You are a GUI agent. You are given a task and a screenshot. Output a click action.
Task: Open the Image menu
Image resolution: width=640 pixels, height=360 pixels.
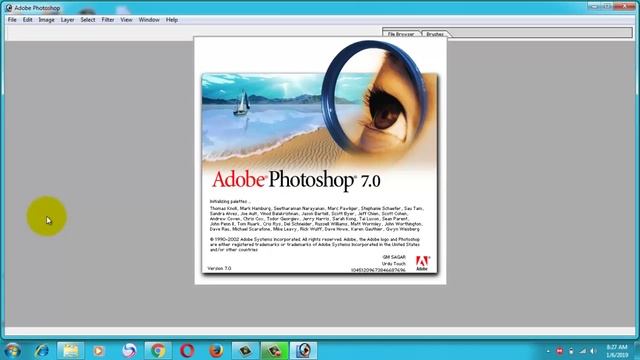tap(47, 20)
